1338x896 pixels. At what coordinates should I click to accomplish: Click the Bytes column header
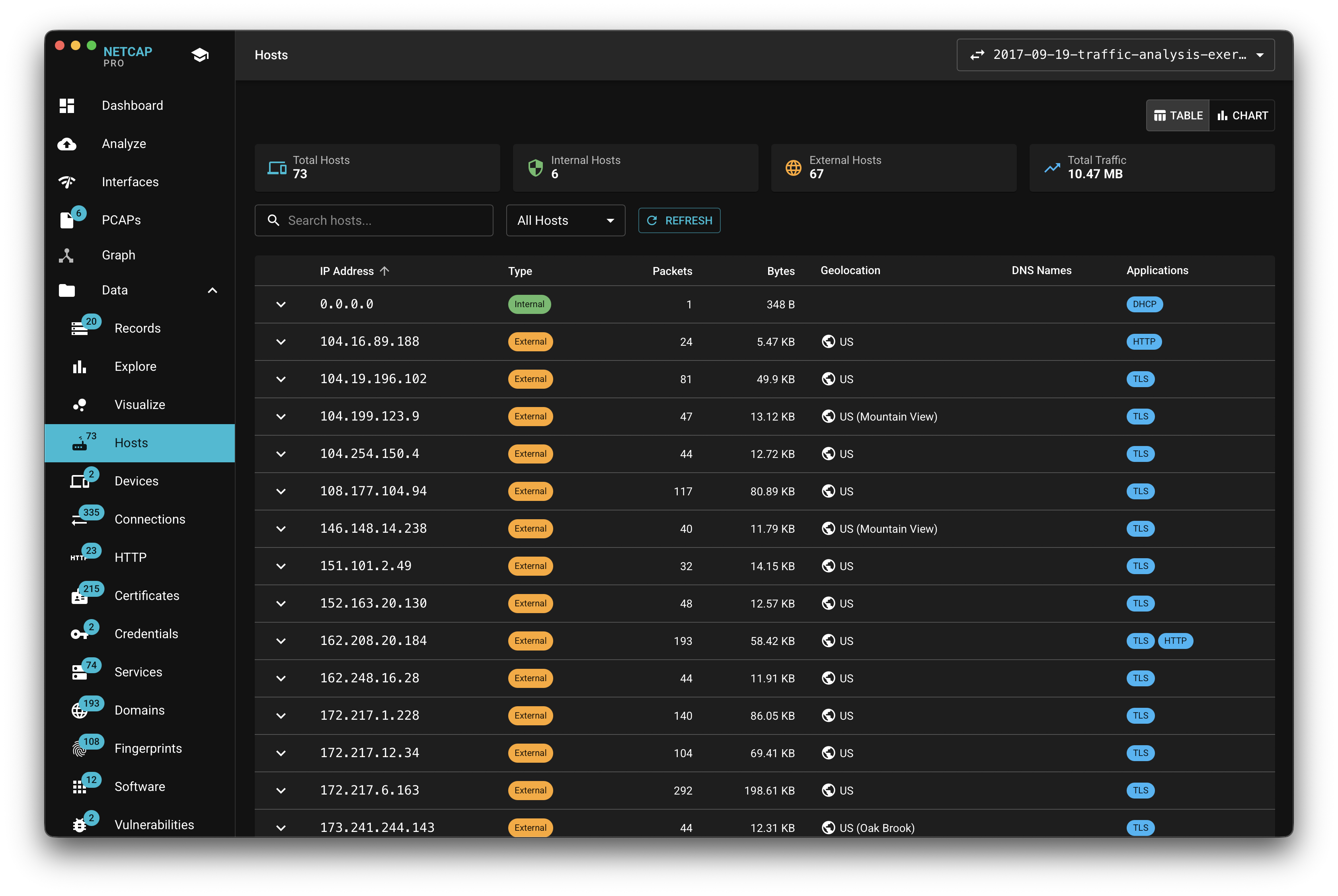click(781, 271)
